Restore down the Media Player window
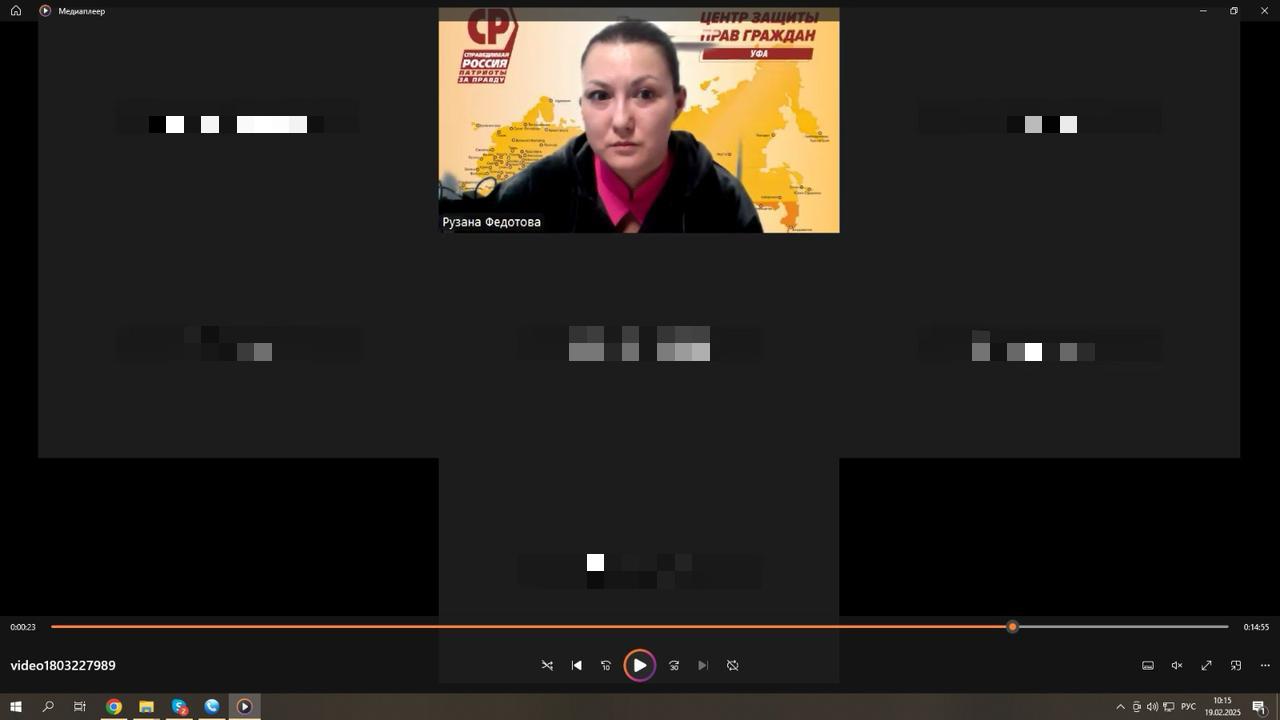The width and height of the screenshot is (1280, 720). point(1234,11)
